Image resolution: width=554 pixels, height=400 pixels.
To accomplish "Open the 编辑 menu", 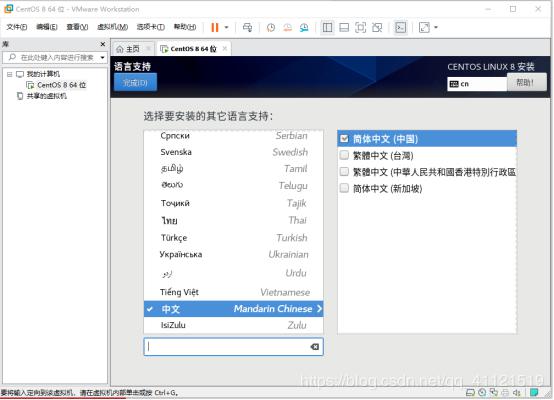I will tap(47, 27).
